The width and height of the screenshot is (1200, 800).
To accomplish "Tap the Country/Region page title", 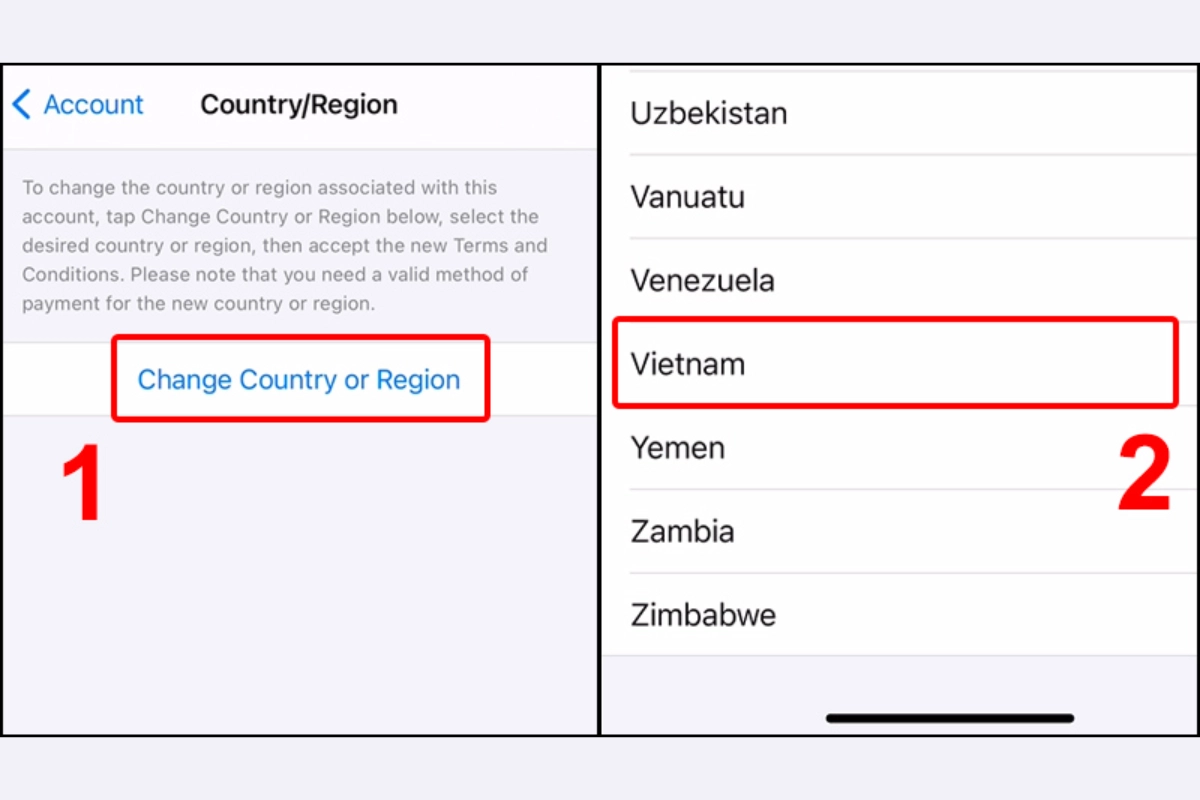I will tap(299, 104).
